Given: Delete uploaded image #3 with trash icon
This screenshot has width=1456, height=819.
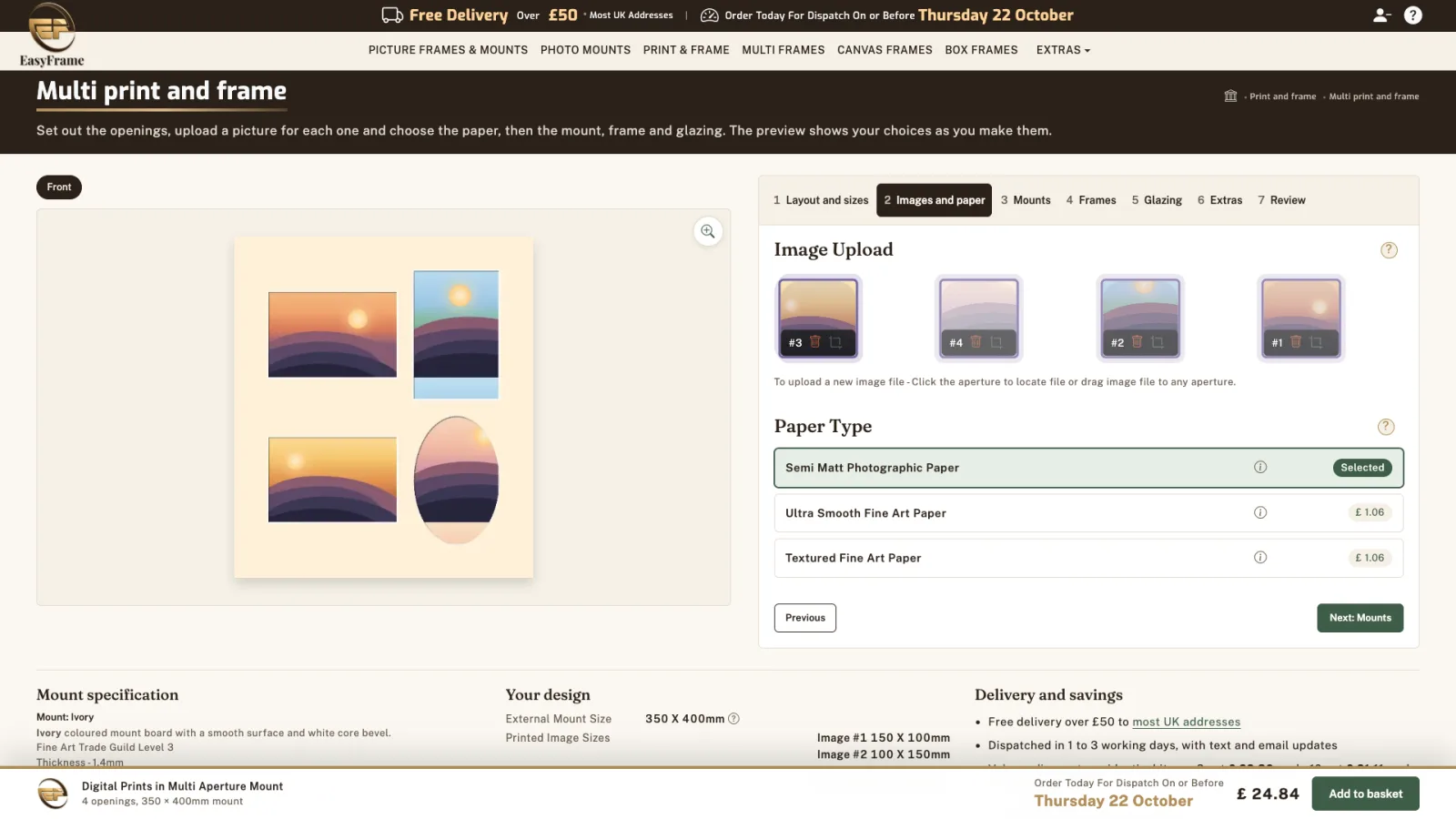Looking at the screenshot, I should 815,342.
